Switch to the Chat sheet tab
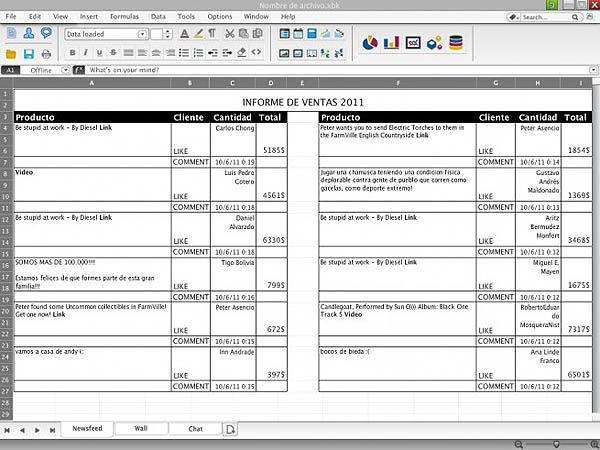 pyautogui.click(x=196, y=429)
